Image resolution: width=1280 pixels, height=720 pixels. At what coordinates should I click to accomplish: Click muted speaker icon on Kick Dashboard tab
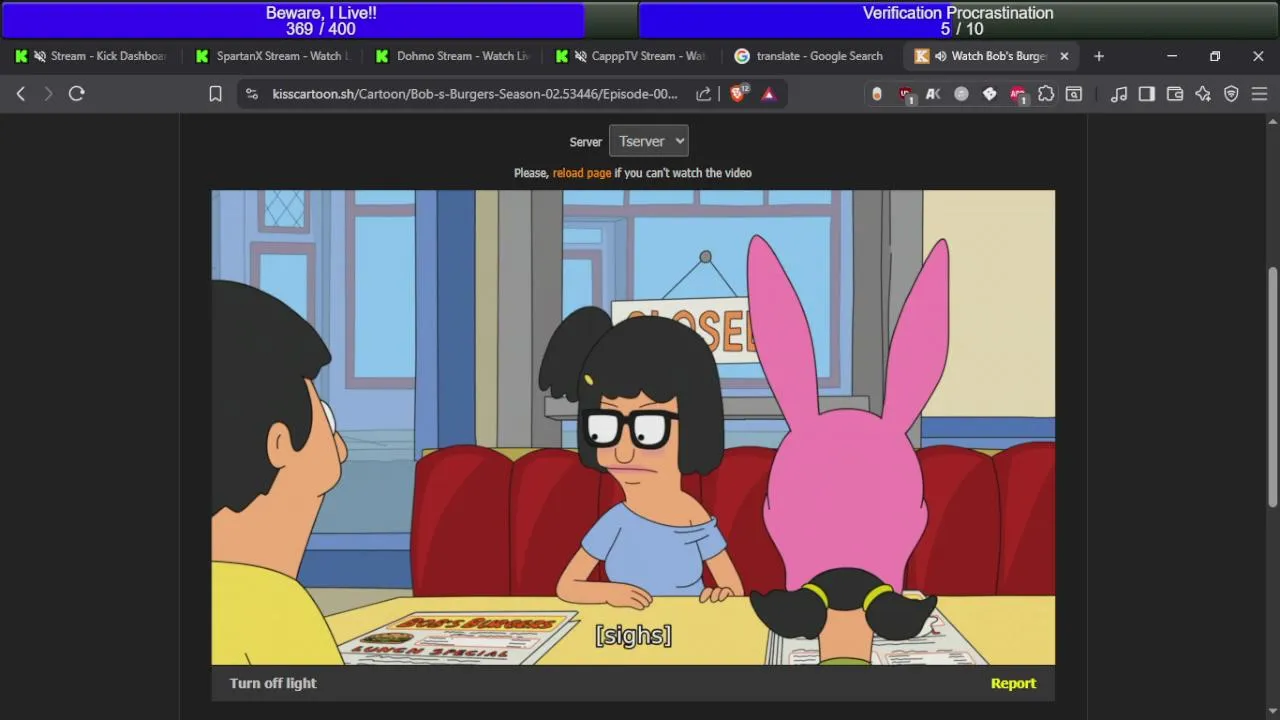click(x=39, y=56)
